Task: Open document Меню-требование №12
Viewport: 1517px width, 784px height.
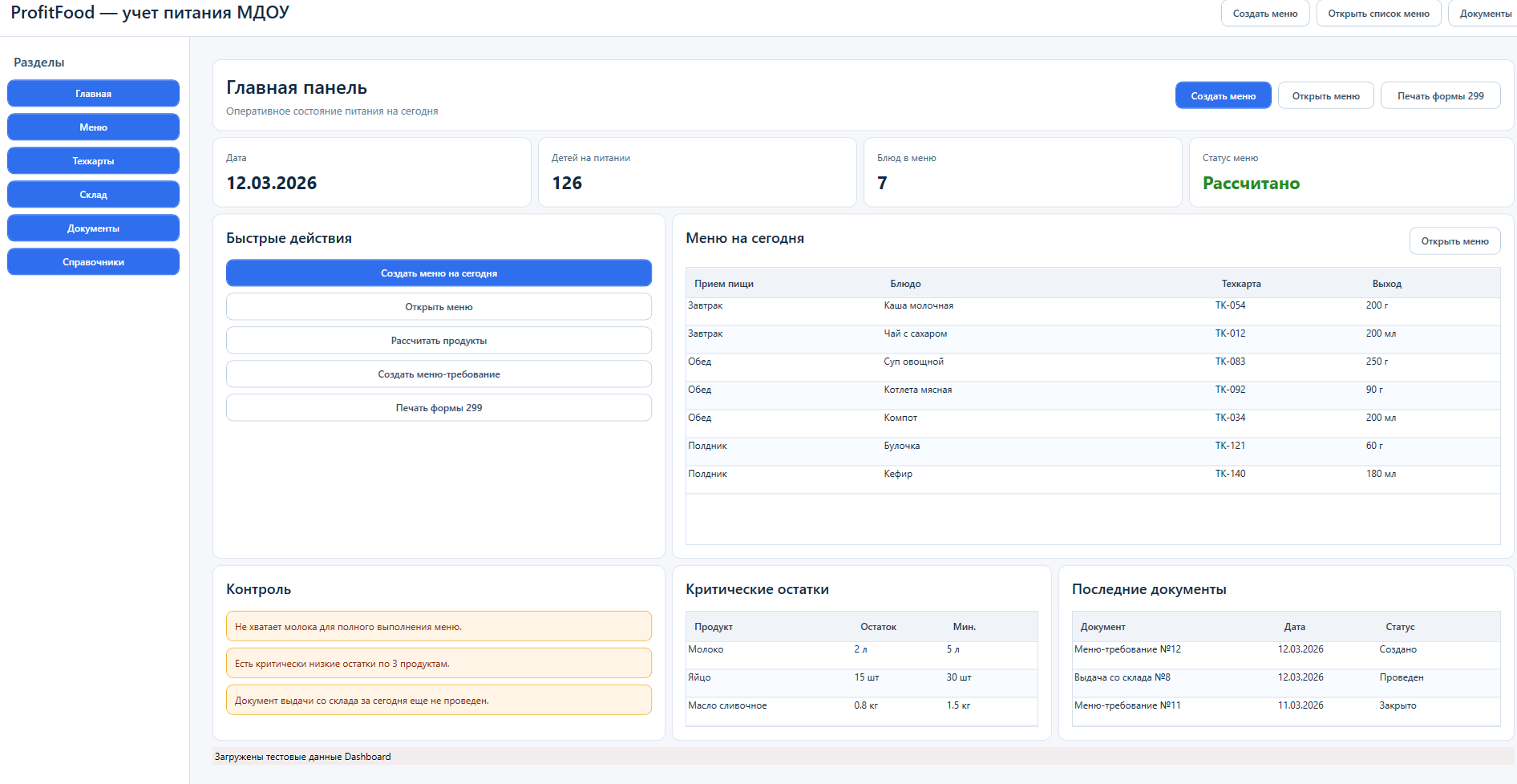Action: [1127, 650]
